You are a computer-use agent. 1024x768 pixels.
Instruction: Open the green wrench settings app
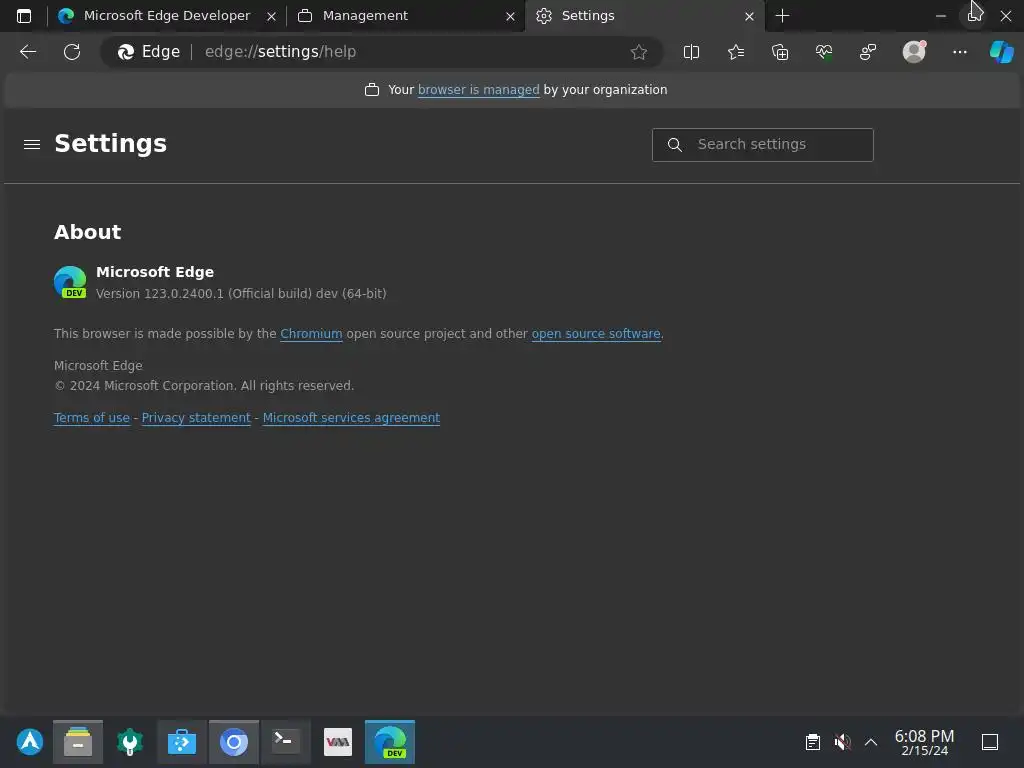pos(130,742)
